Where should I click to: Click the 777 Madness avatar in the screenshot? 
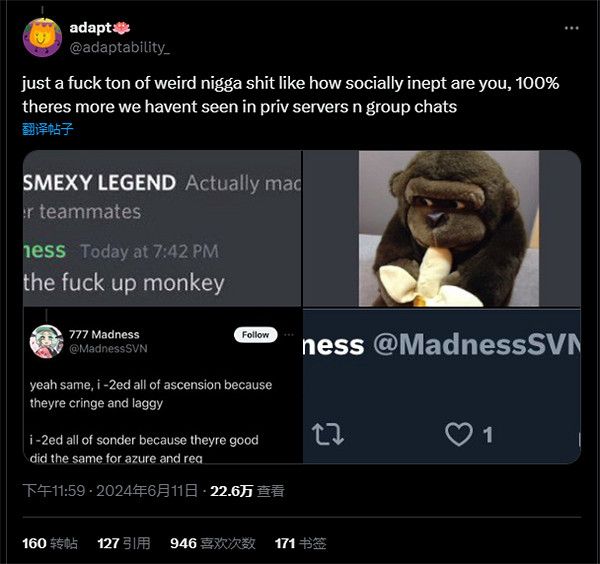tap(47, 340)
